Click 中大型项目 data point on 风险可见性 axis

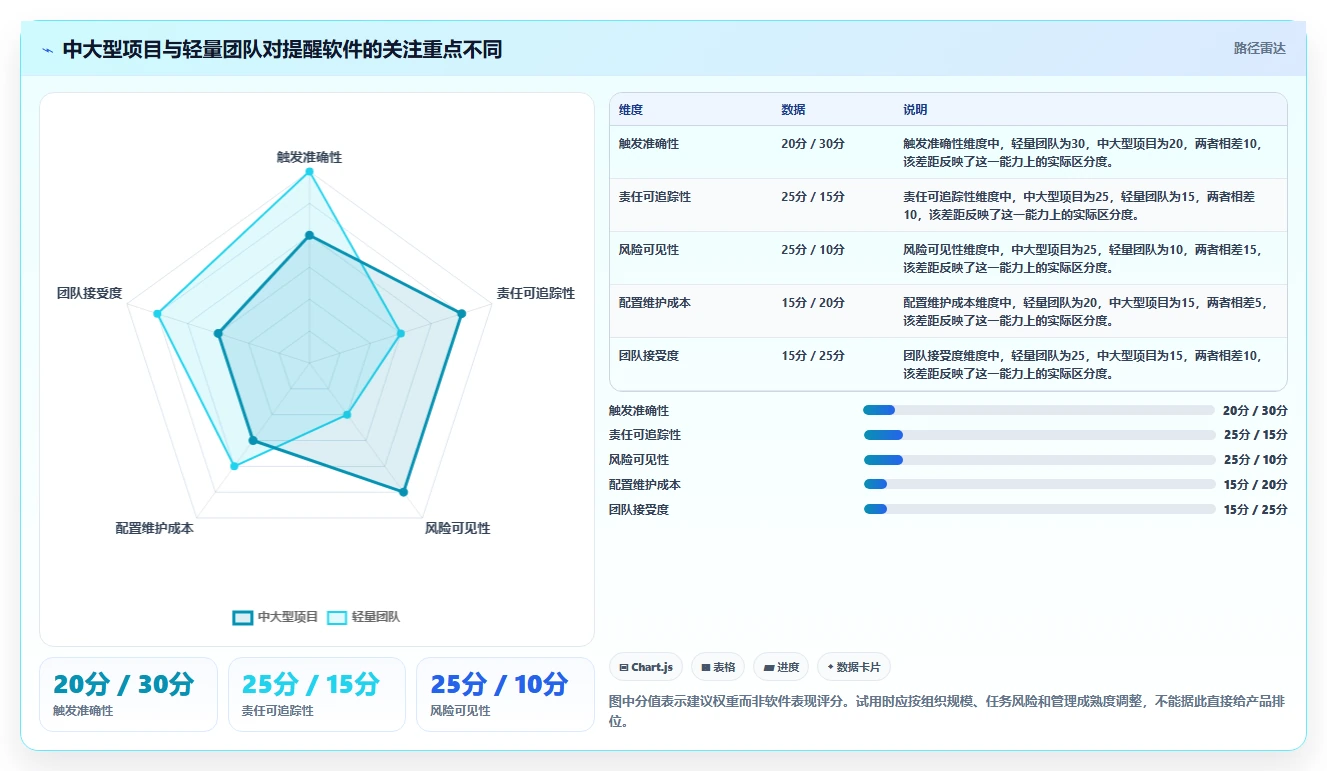(403, 492)
